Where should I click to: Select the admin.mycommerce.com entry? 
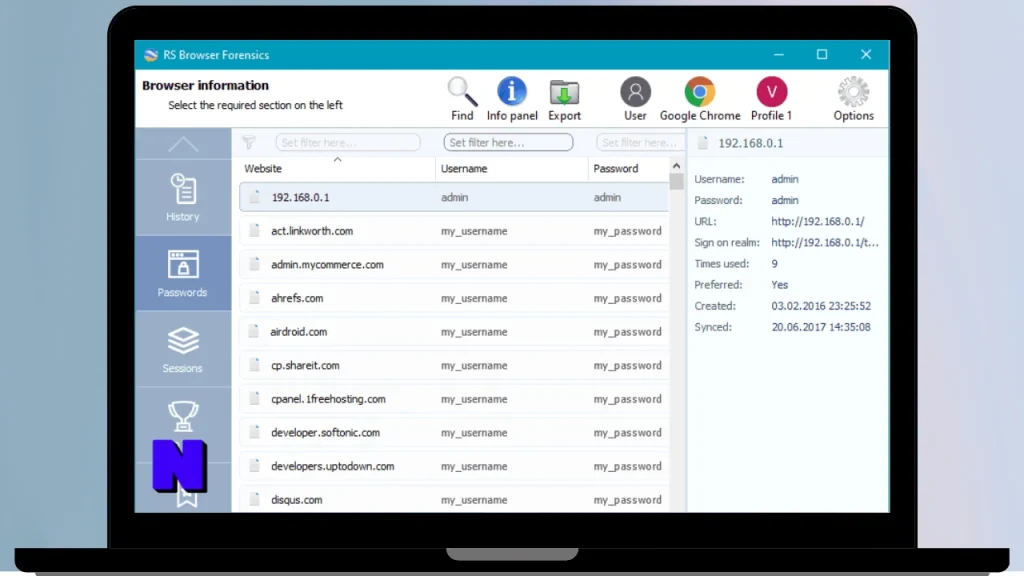454,264
